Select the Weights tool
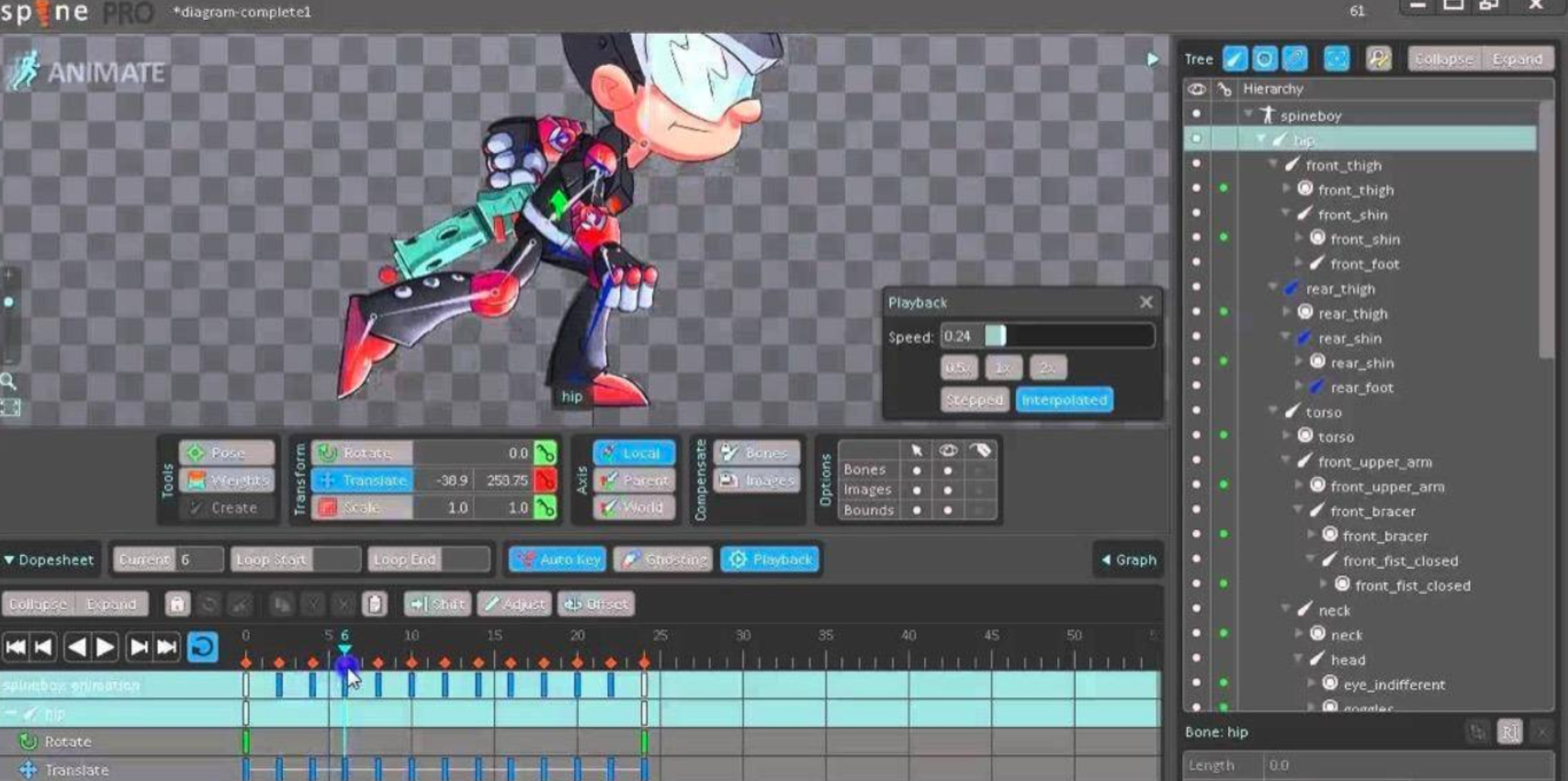This screenshot has height=781, width=1568. tap(227, 480)
